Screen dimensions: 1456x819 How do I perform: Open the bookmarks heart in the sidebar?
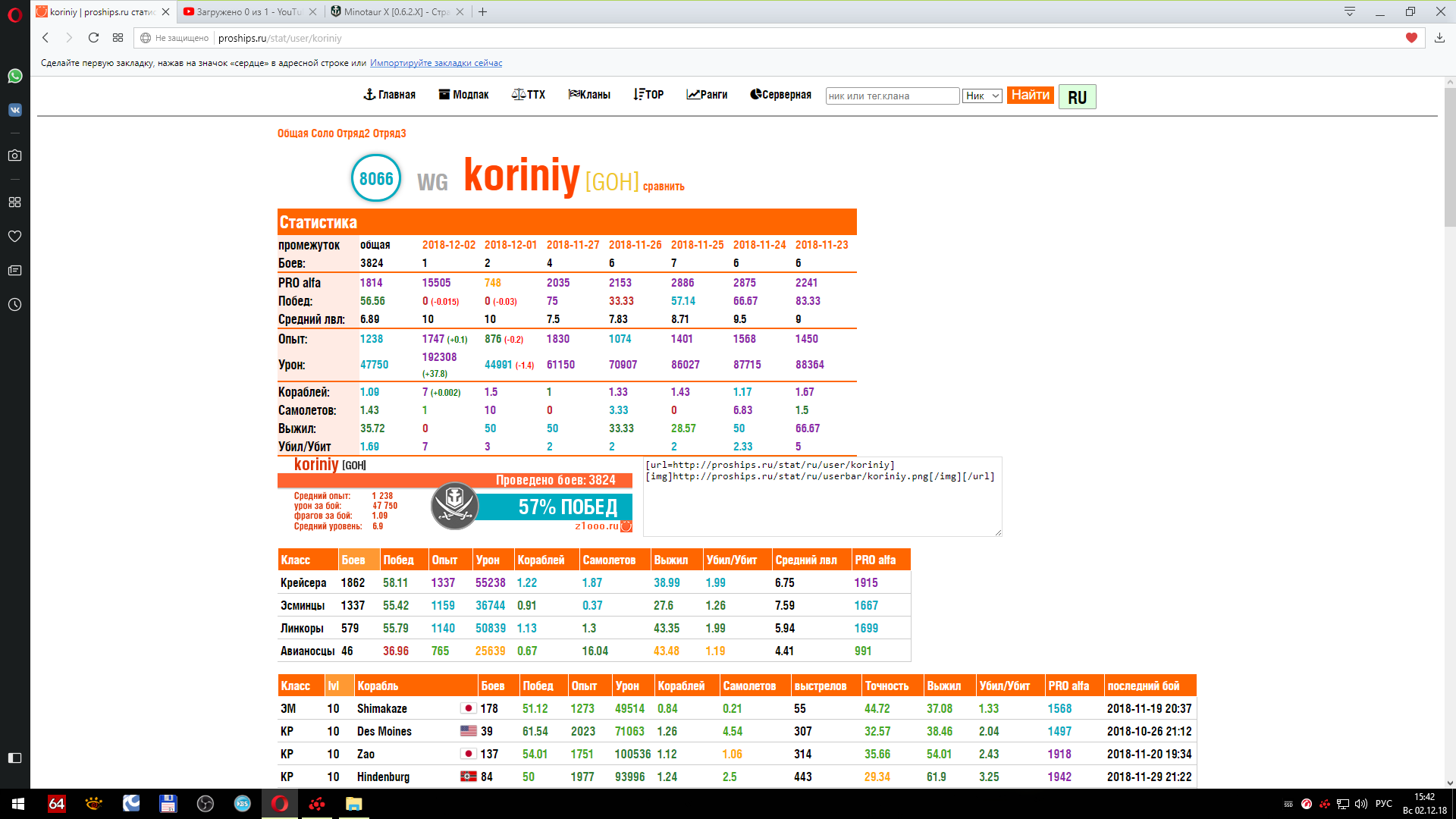coord(14,237)
